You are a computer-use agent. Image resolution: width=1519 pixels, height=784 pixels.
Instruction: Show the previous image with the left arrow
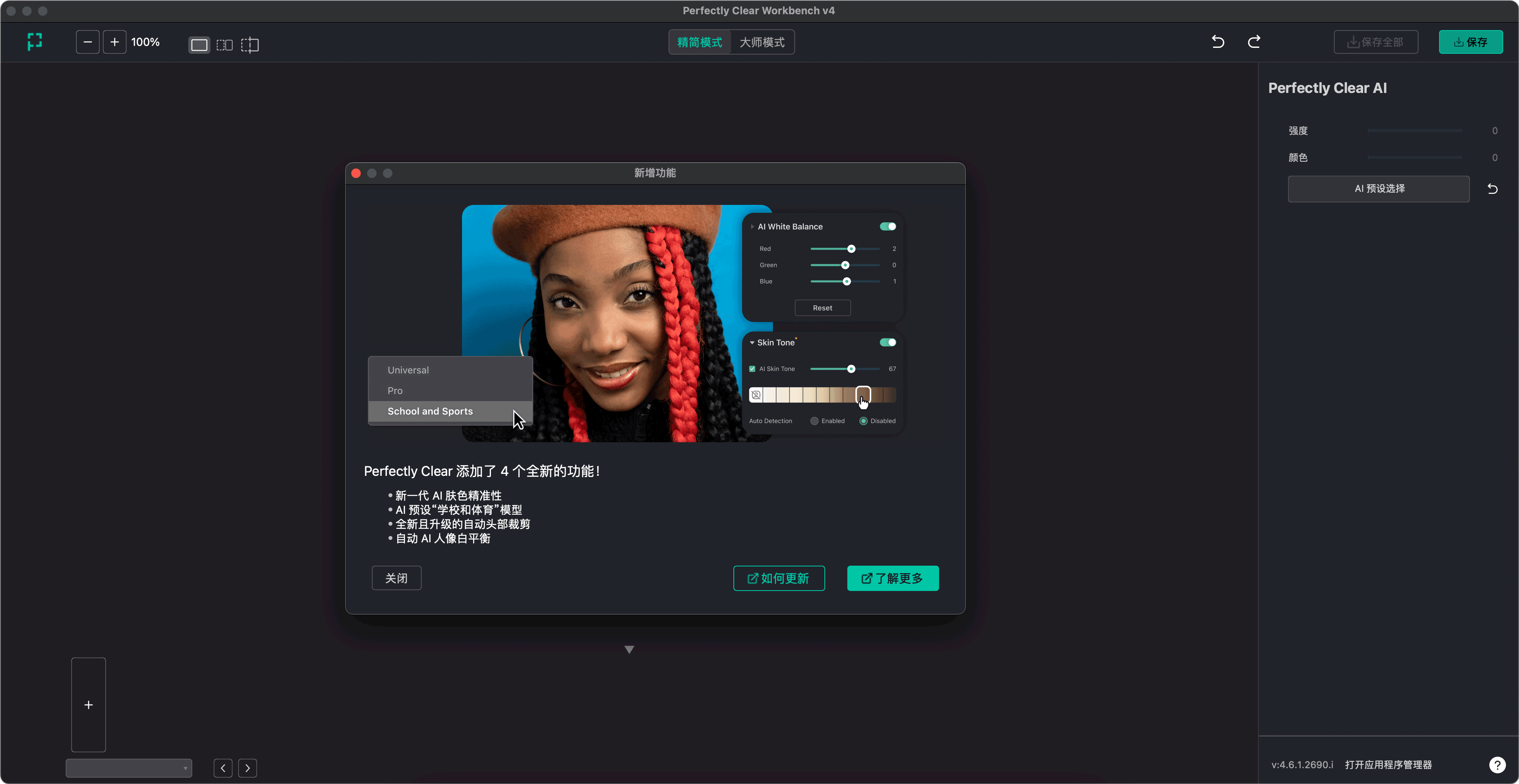pos(223,767)
